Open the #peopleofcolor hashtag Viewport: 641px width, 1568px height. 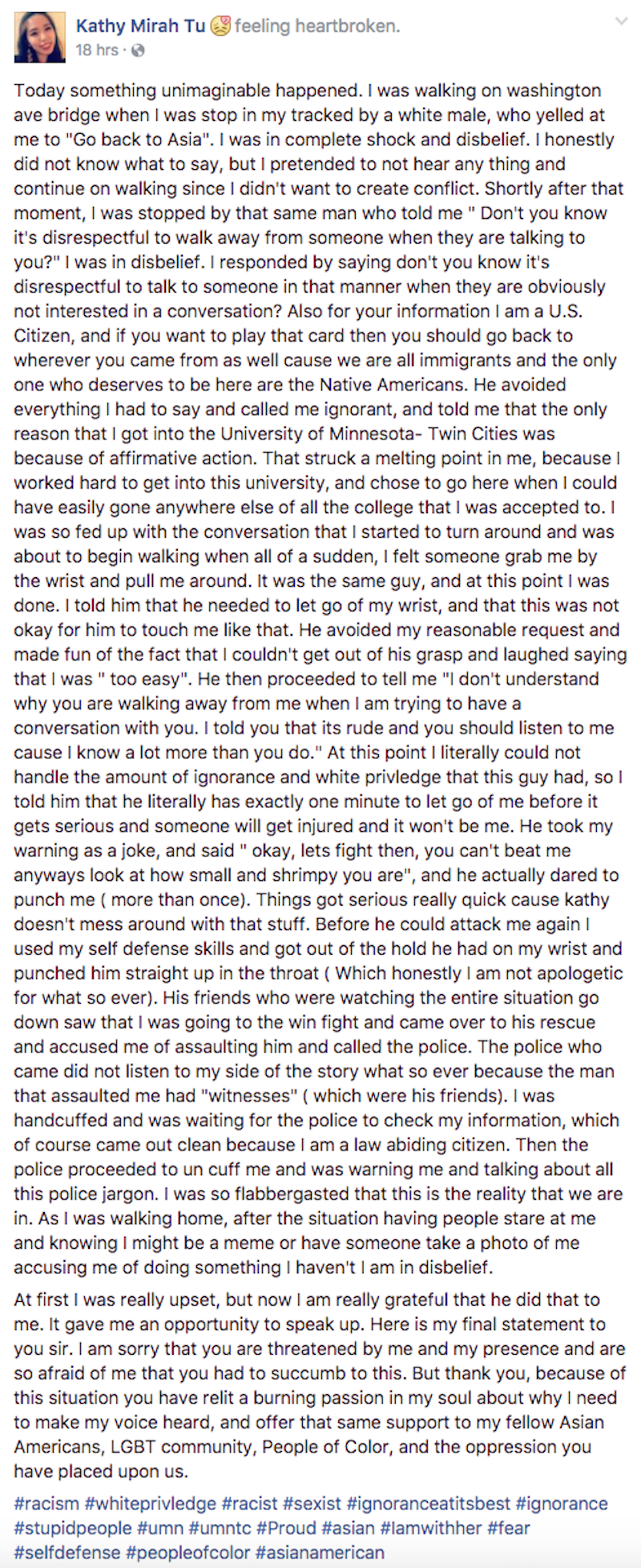pyautogui.click(x=188, y=1553)
